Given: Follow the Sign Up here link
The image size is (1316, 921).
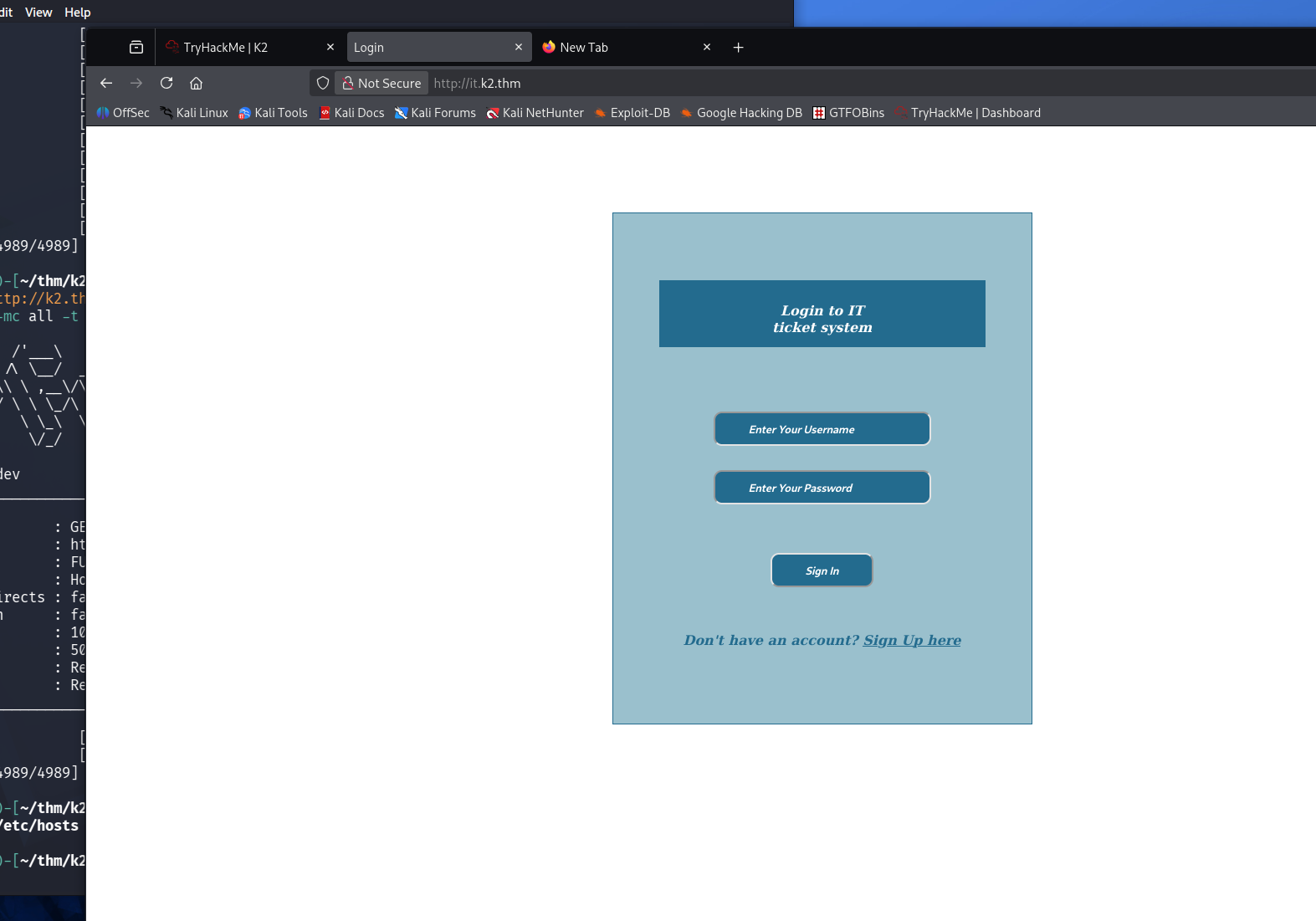Looking at the screenshot, I should coord(912,640).
